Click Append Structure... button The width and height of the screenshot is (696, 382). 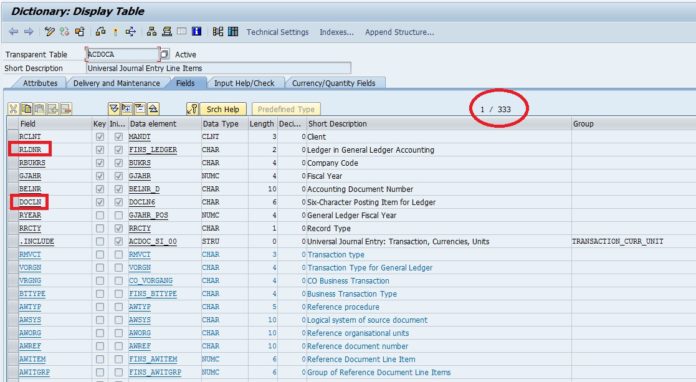tap(399, 32)
